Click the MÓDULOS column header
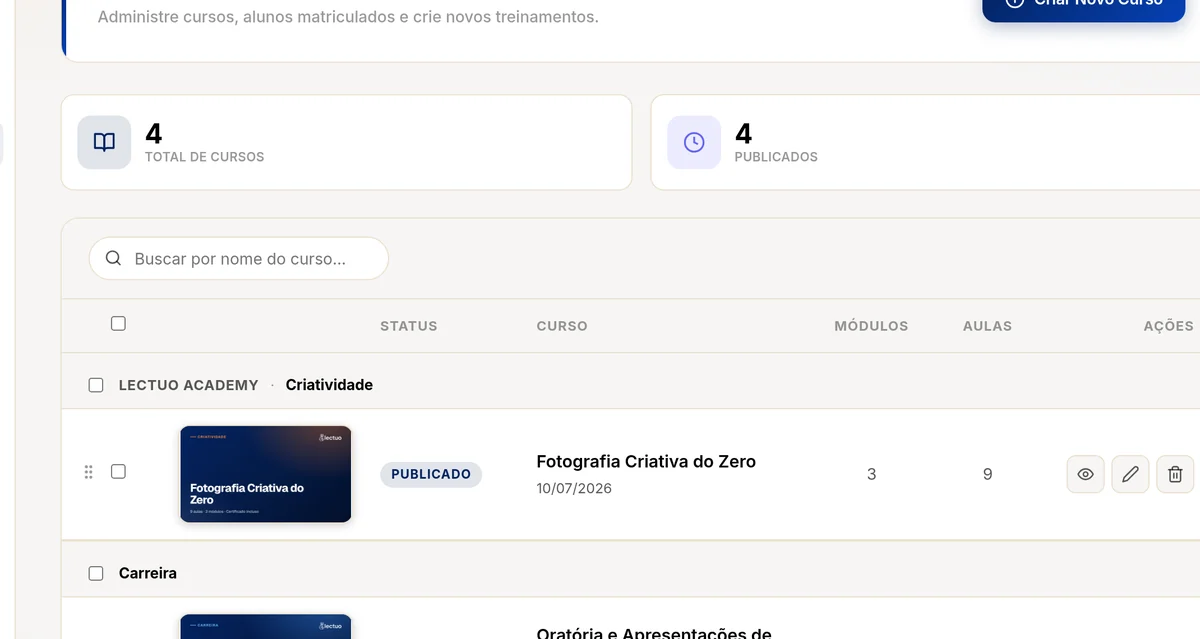The width and height of the screenshot is (1200, 639). point(871,326)
